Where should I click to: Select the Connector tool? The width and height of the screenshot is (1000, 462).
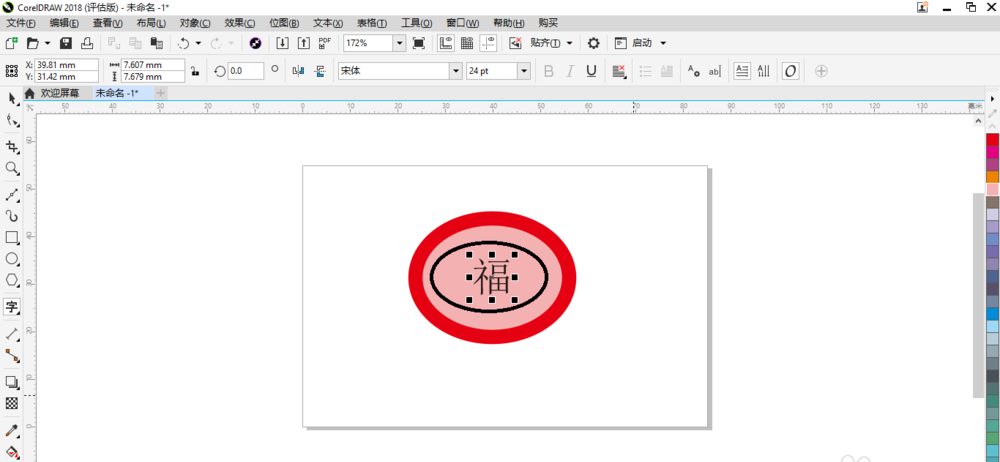click(x=12, y=355)
